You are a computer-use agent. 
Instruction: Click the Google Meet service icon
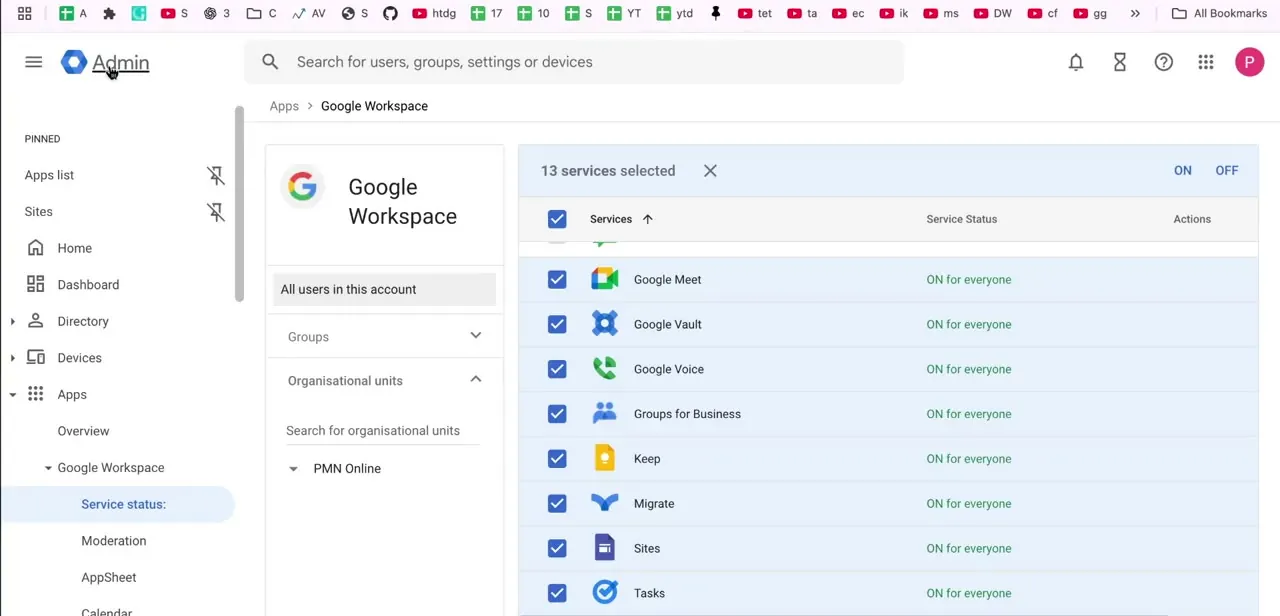pos(605,279)
